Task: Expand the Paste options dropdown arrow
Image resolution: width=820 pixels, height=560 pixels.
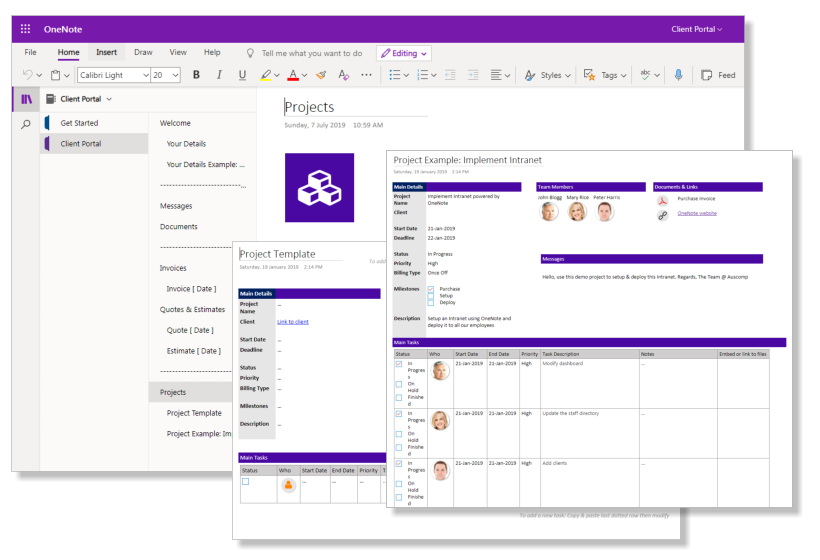Action: point(66,75)
